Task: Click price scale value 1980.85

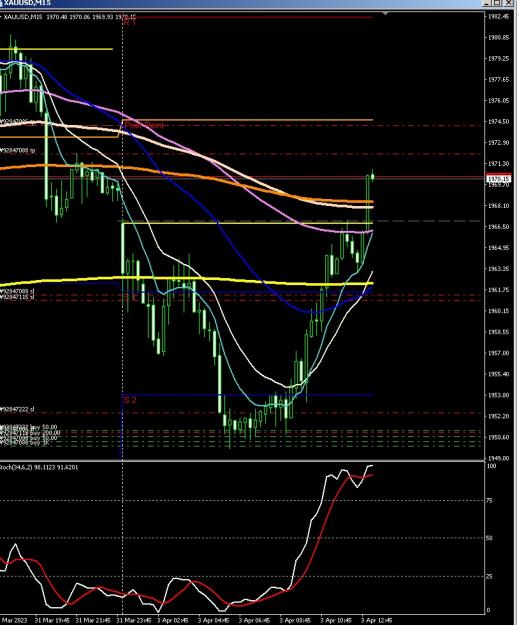Action: 498,37
